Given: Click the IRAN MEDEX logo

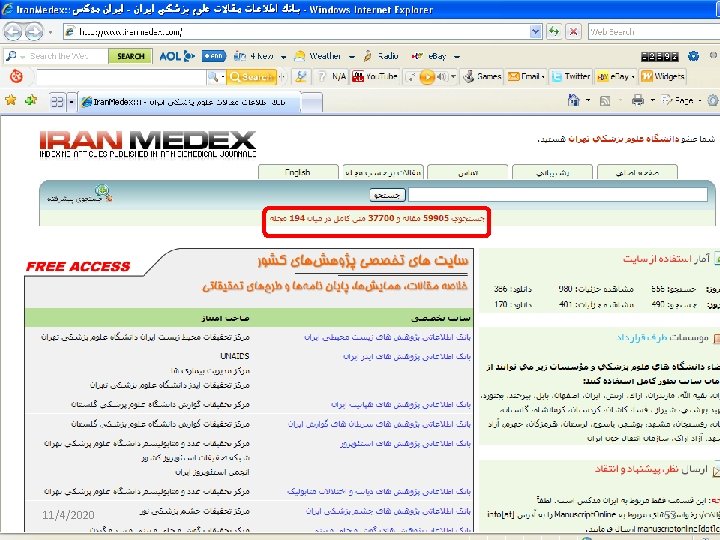Looking at the screenshot, I should coord(147,144).
